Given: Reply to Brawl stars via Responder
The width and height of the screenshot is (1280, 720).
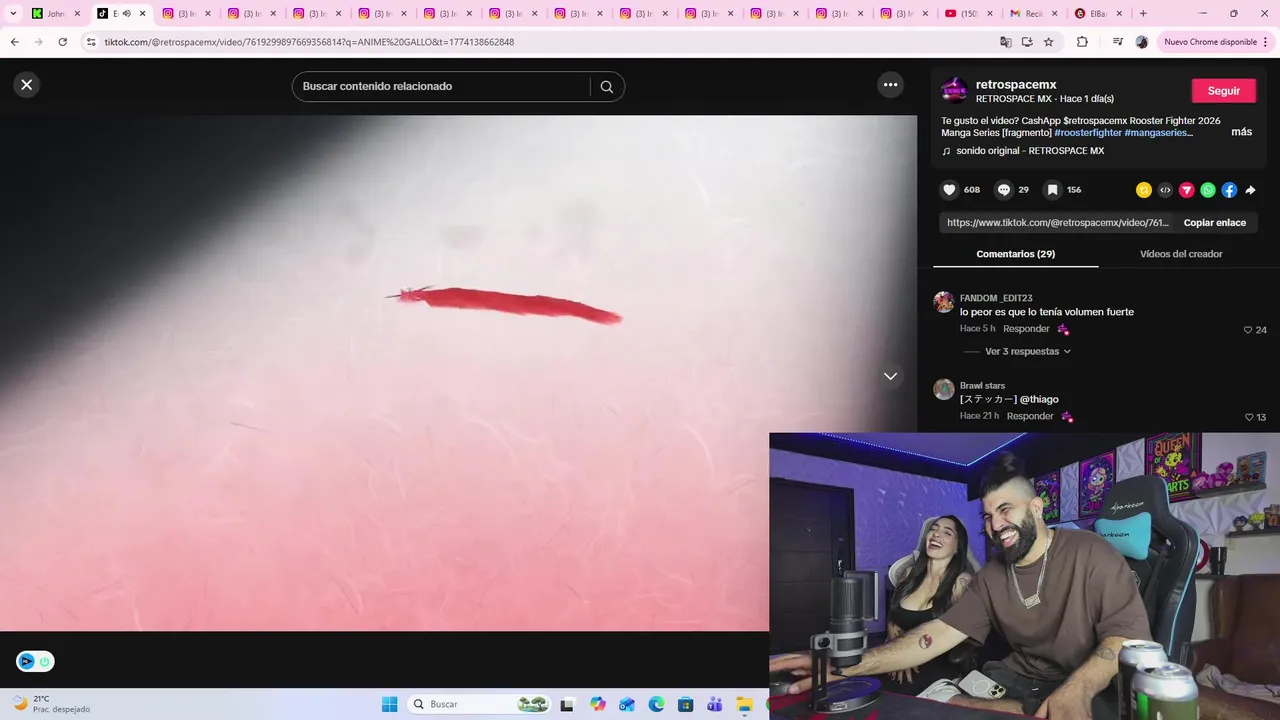Looking at the screenshot, I should 1030,416.
